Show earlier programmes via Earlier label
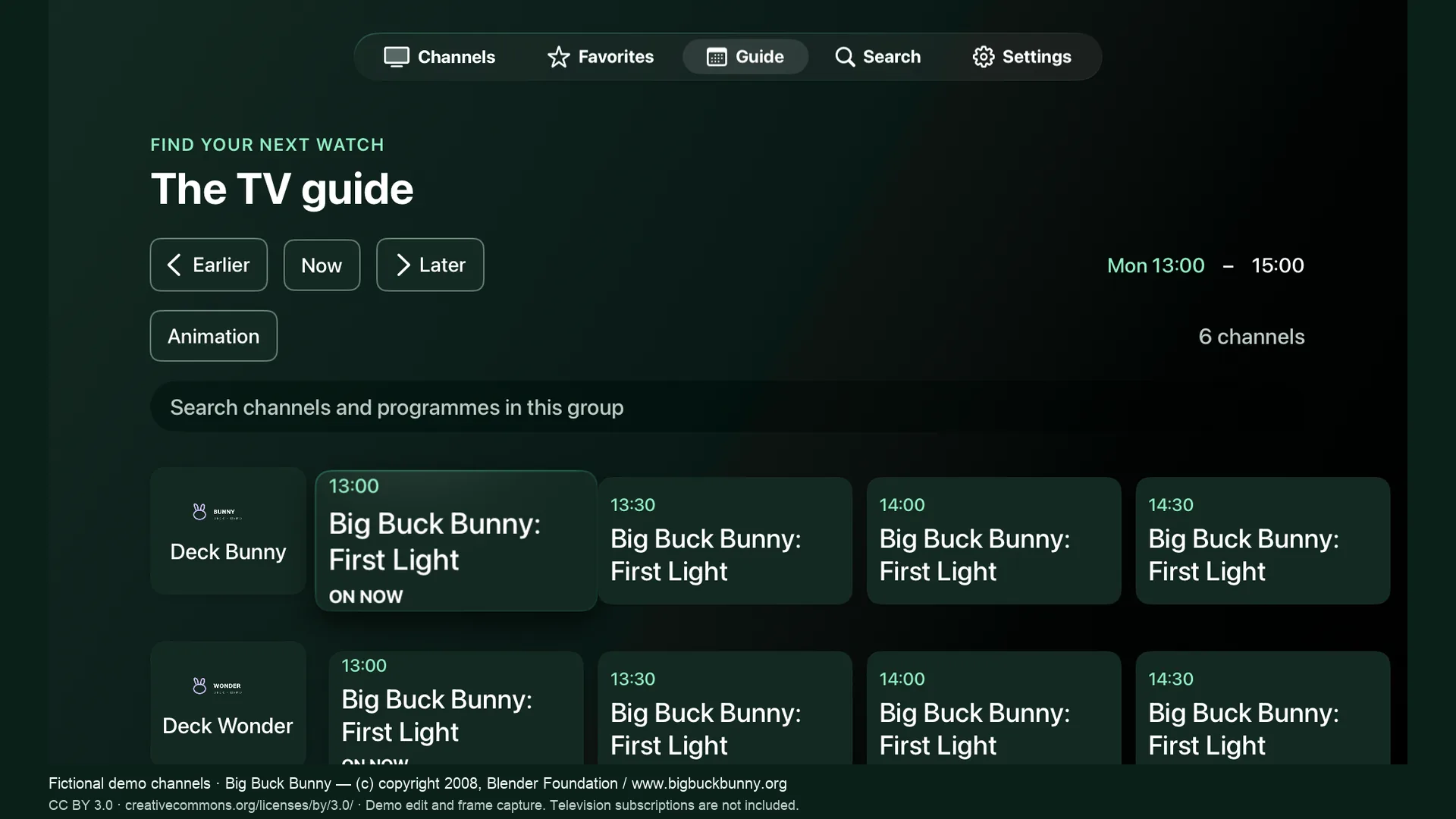The image size is (1456, 819). pos(221,265)
